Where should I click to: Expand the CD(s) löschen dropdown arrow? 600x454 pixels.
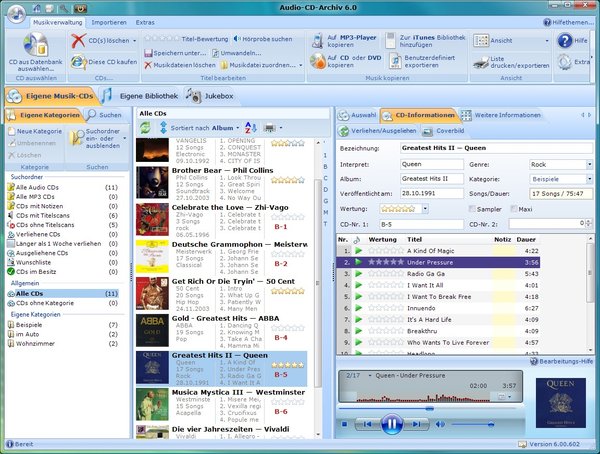point(134,41)
